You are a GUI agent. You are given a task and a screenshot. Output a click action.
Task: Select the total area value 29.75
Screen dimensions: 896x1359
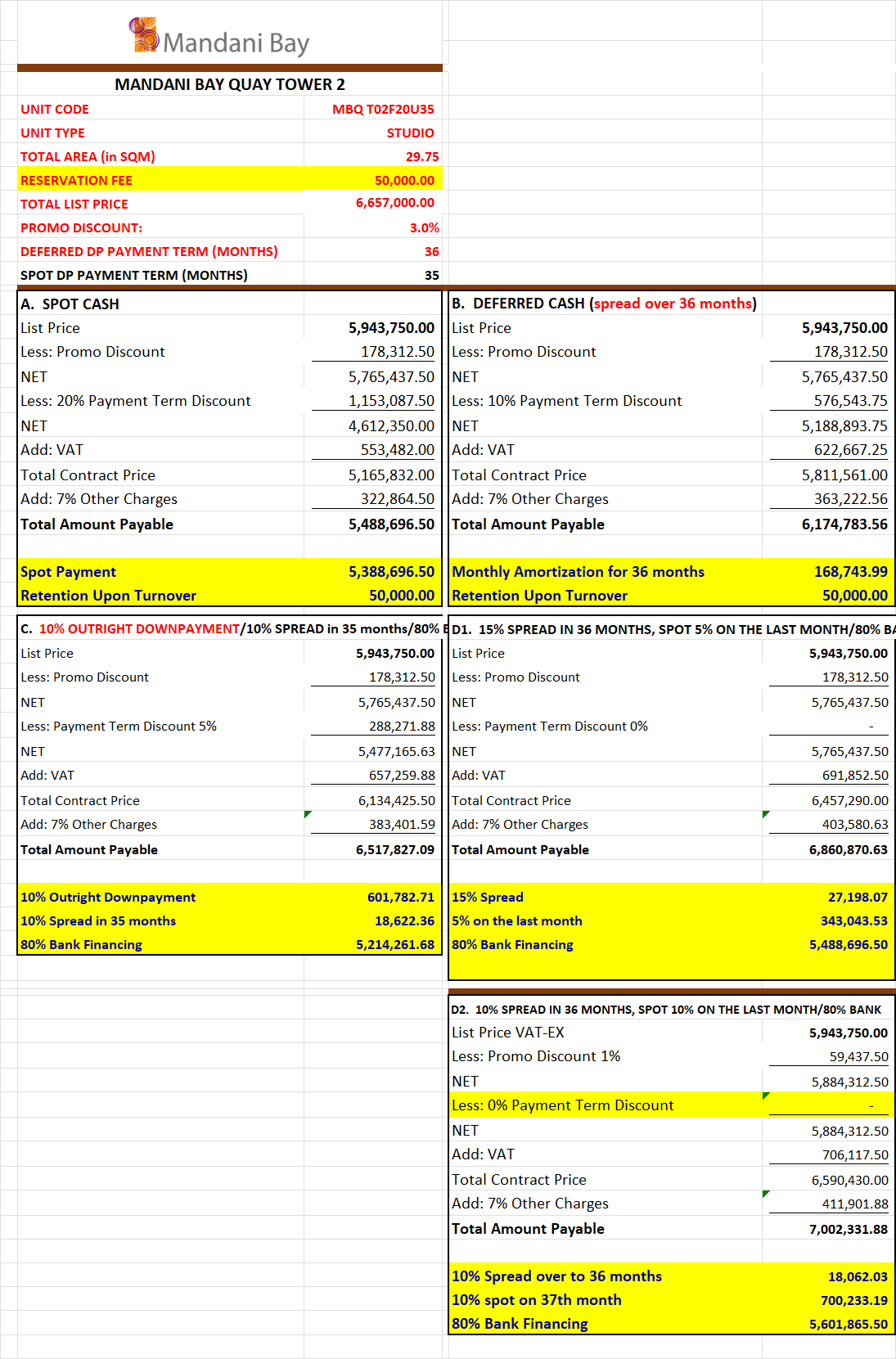coord(421,157)
